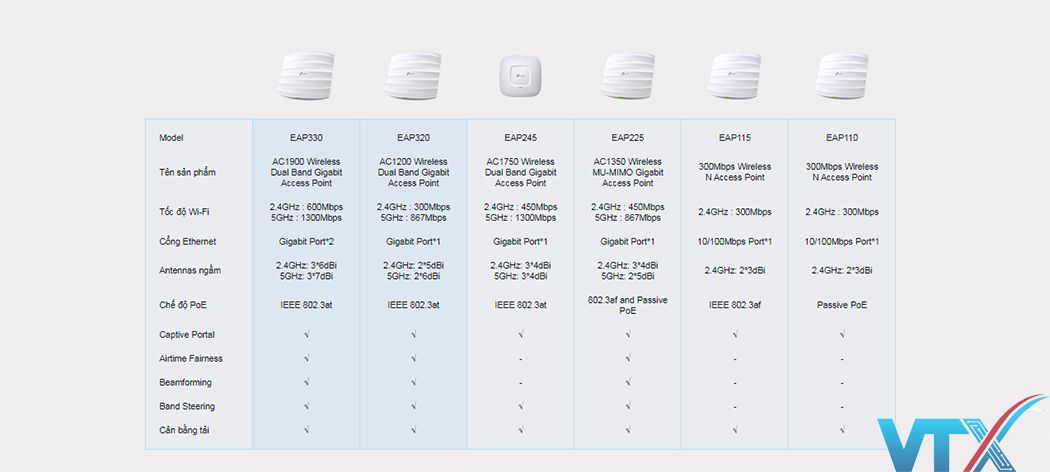Select the EAP245 model name
The image size is (1050, 472).
(520, 138)
